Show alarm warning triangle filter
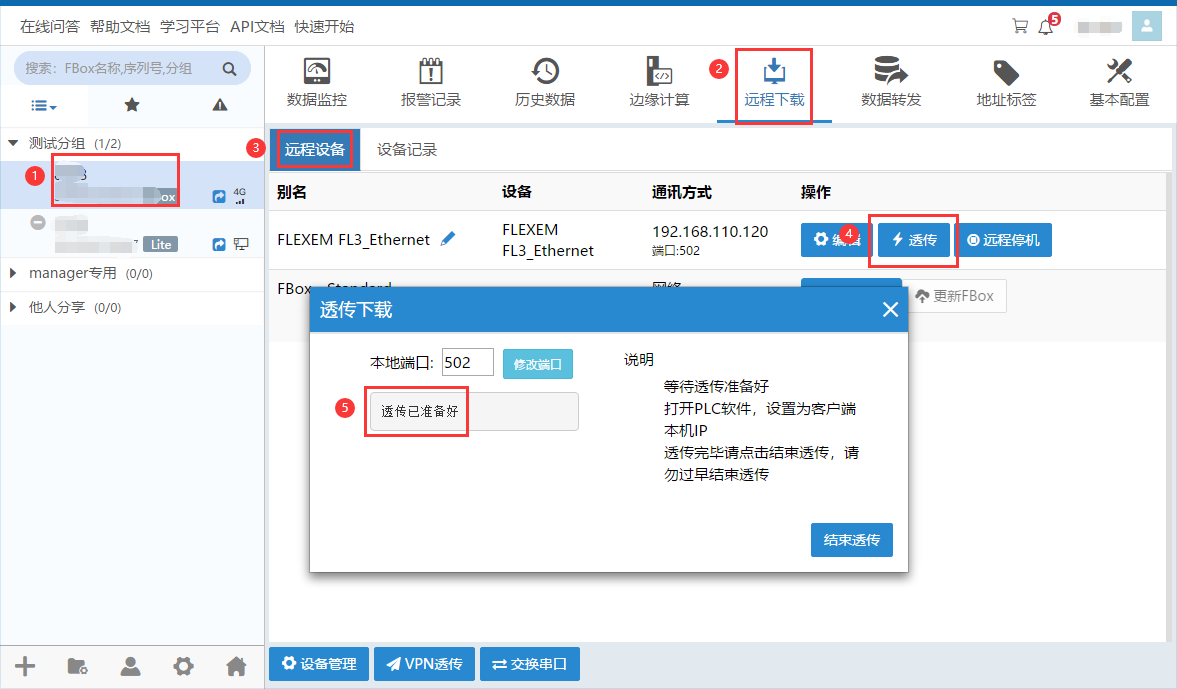The width and height of the screenshot is (1177, 689). coord(220,105)
